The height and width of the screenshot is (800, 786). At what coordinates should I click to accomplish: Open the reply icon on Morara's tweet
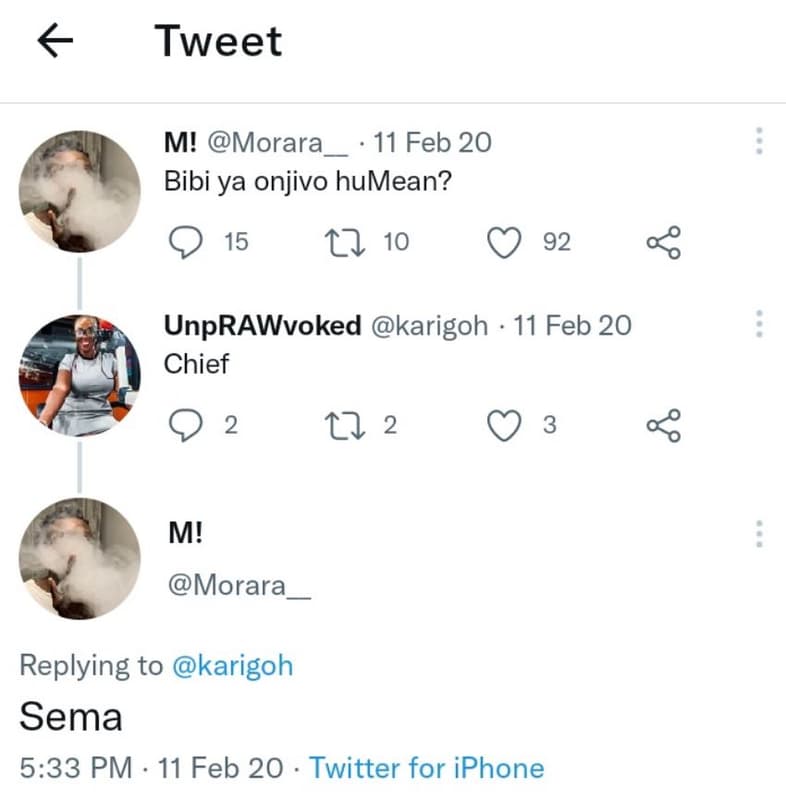pyautogui.click(x=186, y=241)
